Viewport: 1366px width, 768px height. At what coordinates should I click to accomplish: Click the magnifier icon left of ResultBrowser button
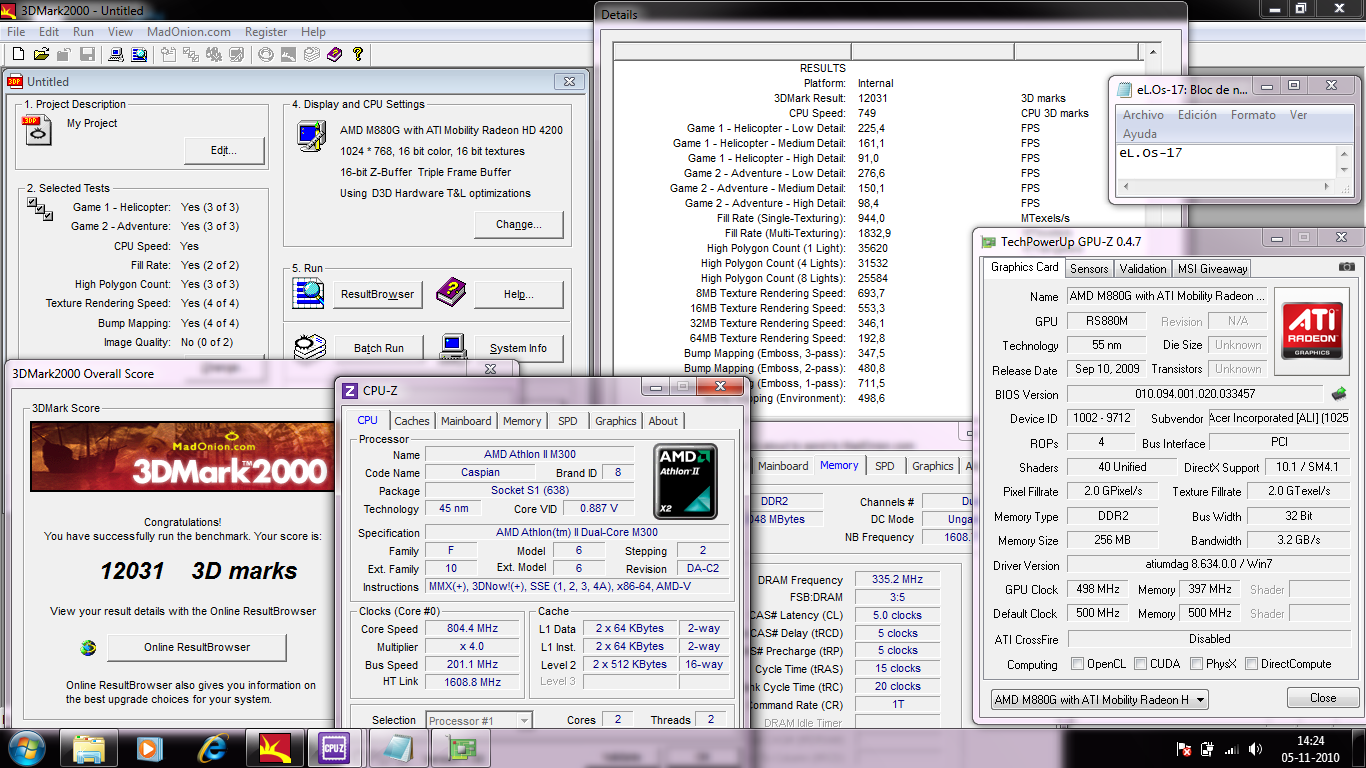coord(308,293)
